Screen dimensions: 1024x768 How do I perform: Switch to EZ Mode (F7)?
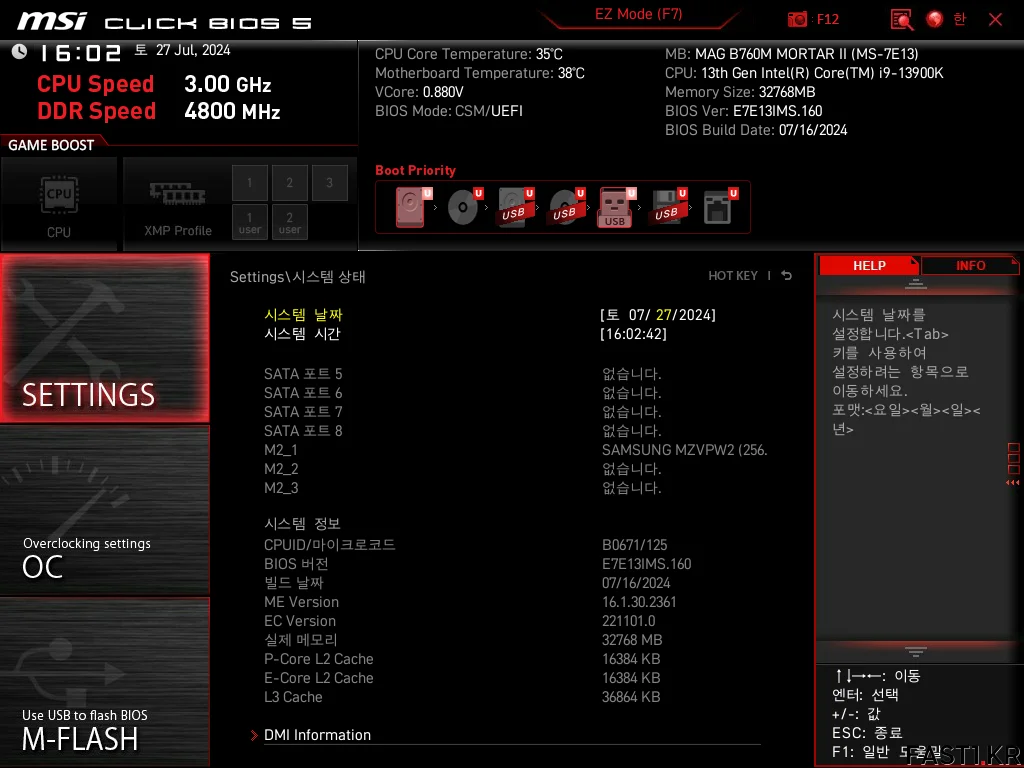click(638, 15)
